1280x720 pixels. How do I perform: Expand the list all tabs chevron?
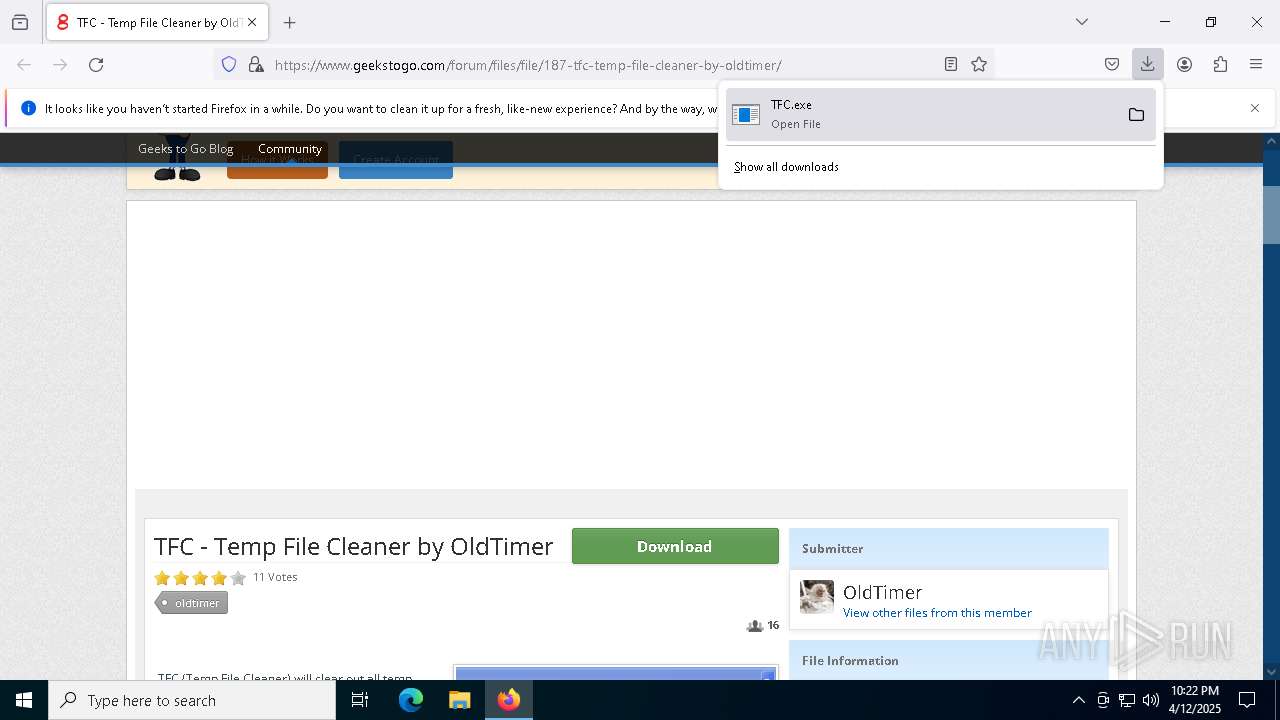click(1082, 22)
